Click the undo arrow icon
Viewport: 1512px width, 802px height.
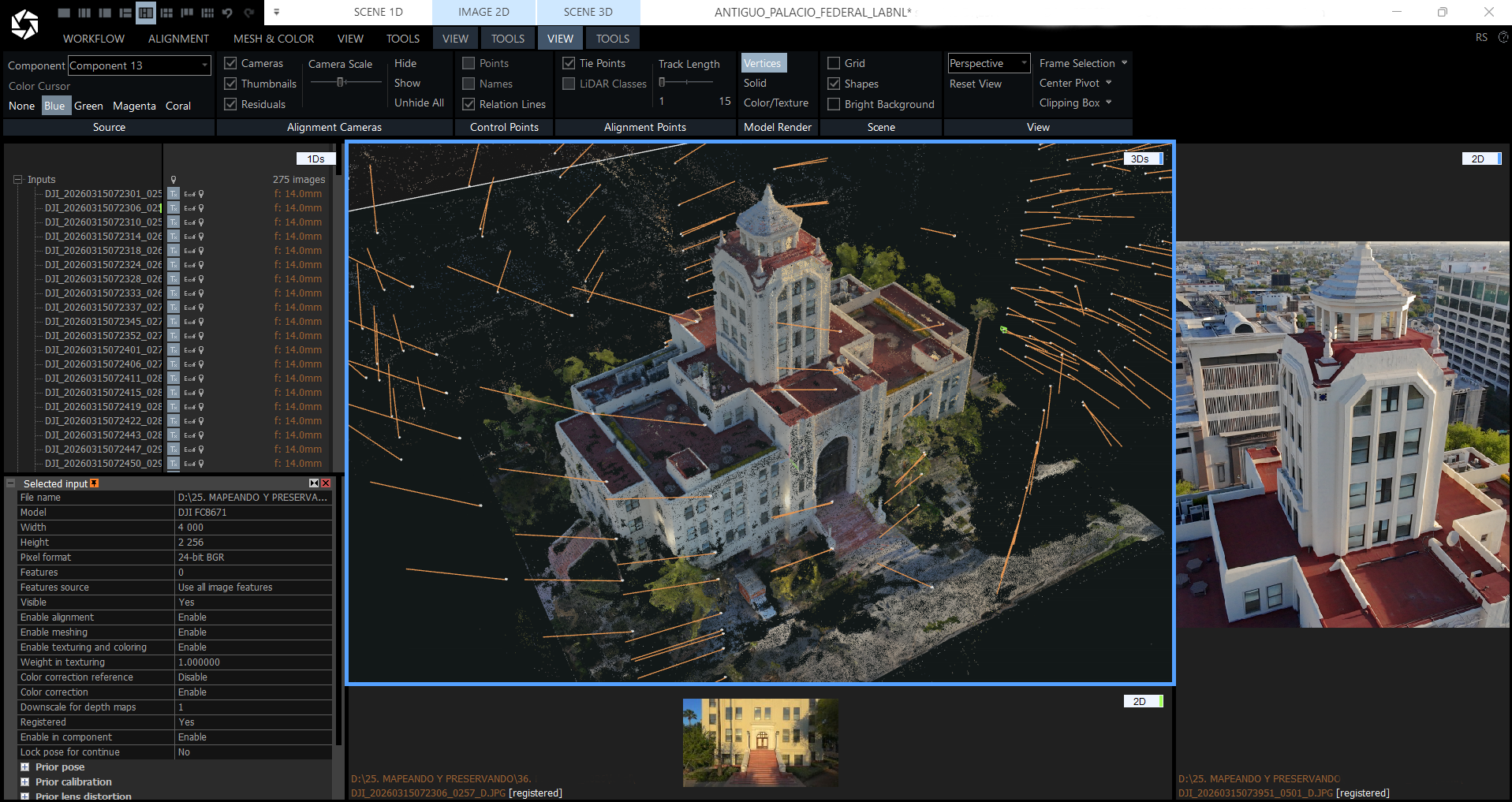[228, 13]
